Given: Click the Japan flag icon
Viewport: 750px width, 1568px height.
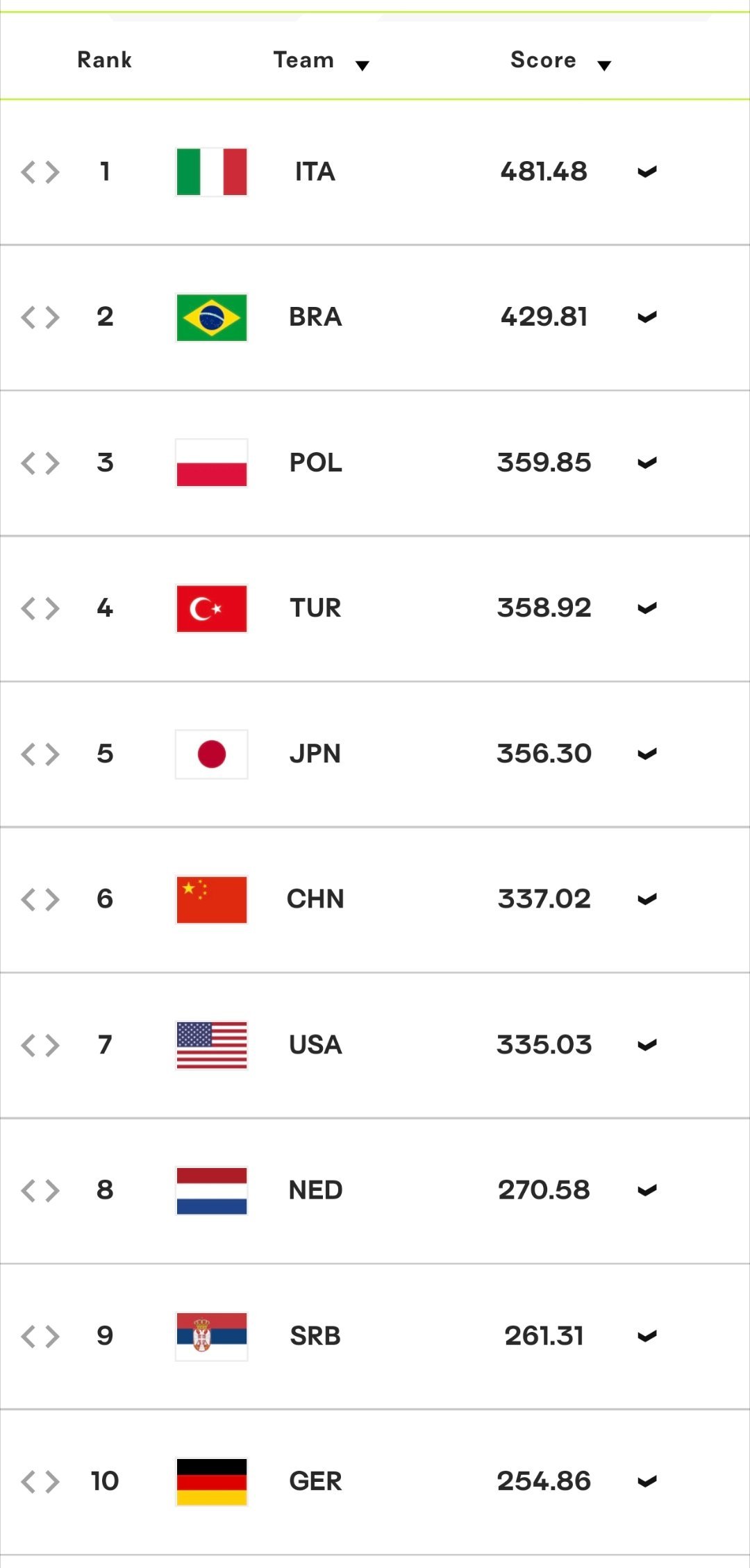Looking at the screenshot, I should (212, 754).
